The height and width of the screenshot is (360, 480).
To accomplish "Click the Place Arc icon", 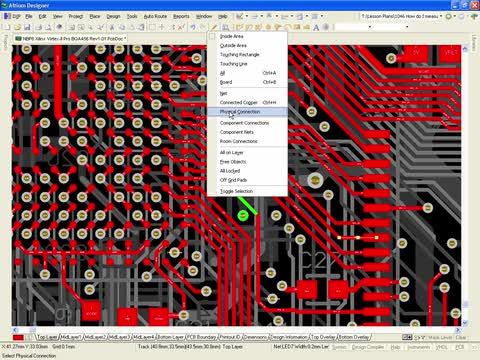I will (x=287, y=27).
